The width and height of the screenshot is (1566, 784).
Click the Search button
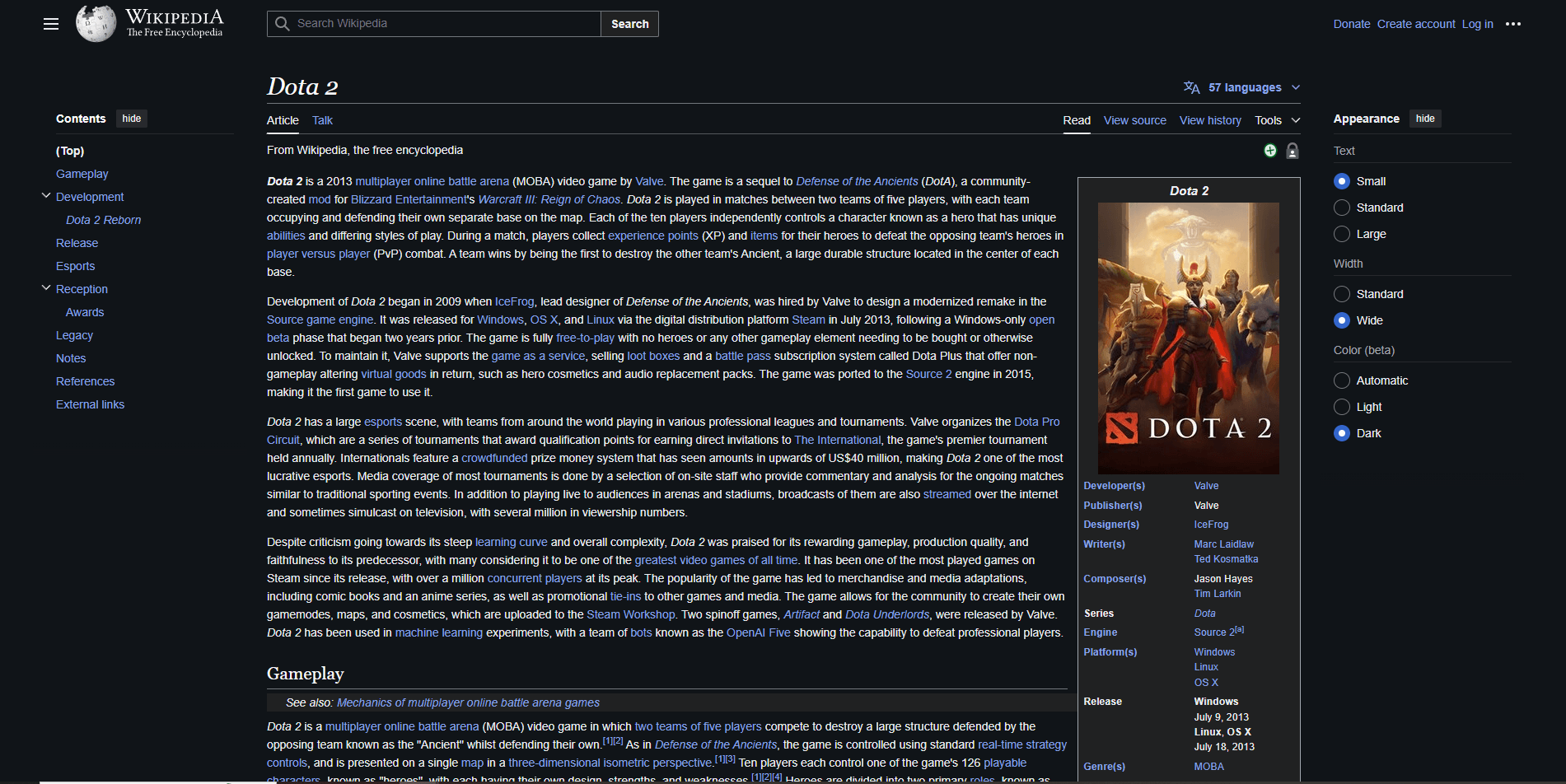(630, 24)
